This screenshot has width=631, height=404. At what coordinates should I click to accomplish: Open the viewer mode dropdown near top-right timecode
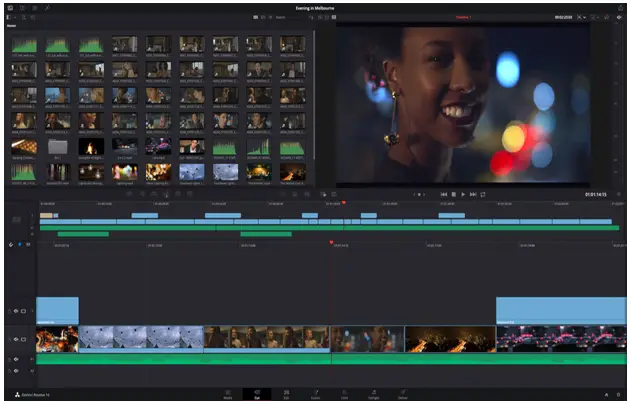582,17
